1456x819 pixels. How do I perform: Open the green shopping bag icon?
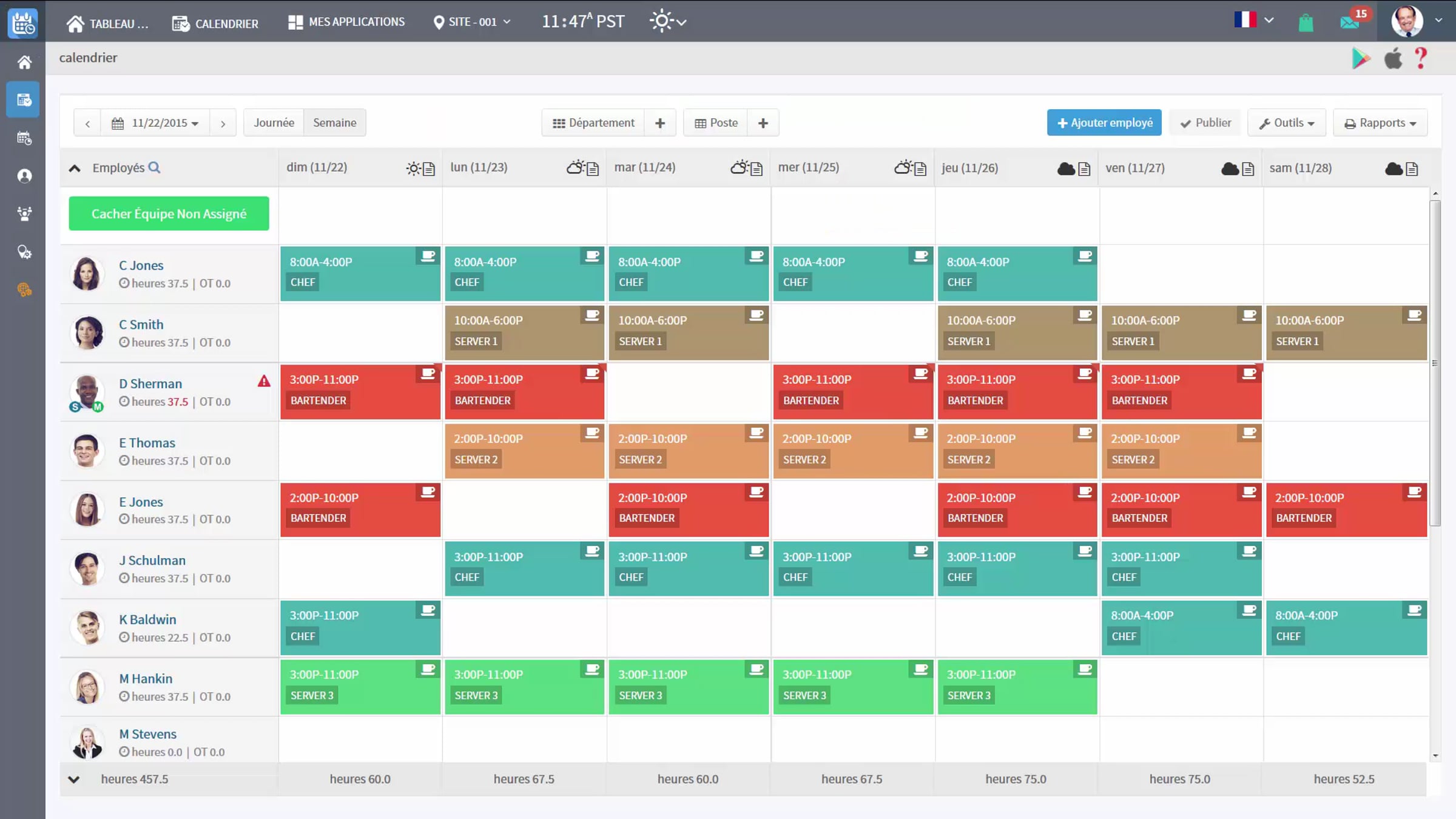pyautogui.click(x=1306, y=22)
